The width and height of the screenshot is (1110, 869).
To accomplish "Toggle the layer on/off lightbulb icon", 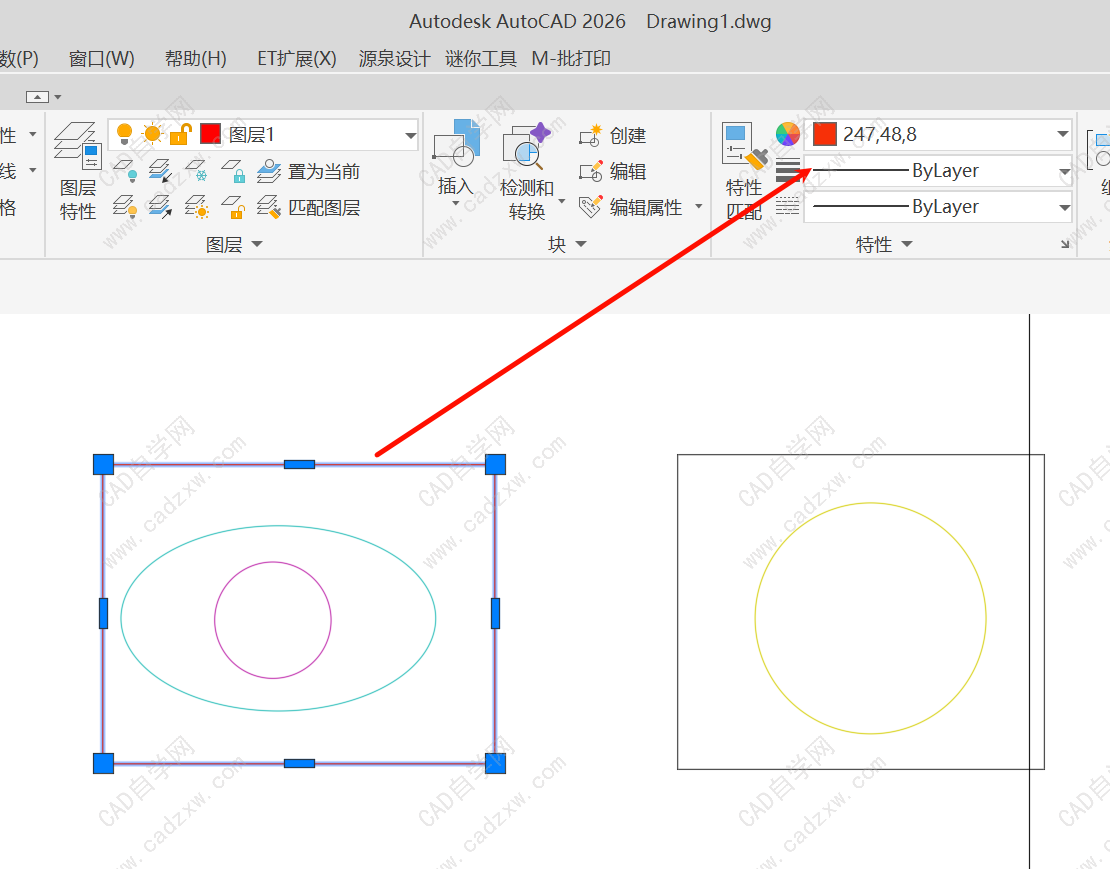I will [124, 134].
